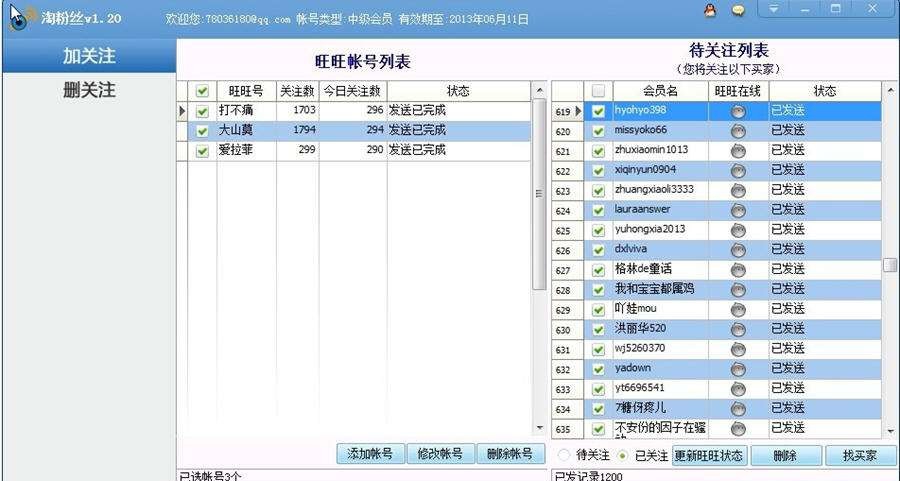Click online status icon for 吖娃mou
The image size is (900, 481).
coord(738,310)
